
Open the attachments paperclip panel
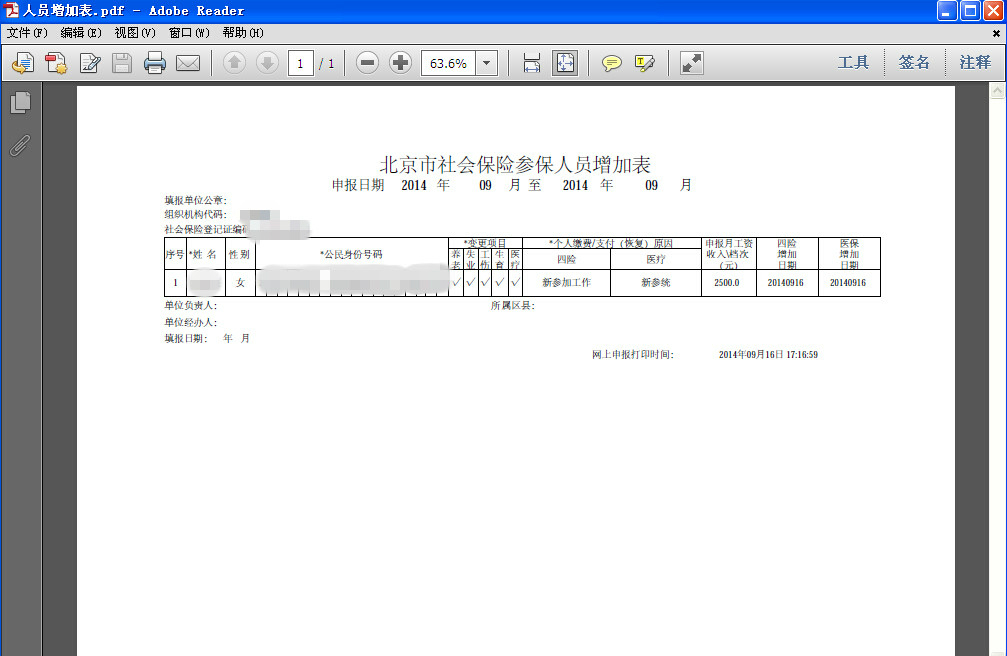click(x=20, y=145)
